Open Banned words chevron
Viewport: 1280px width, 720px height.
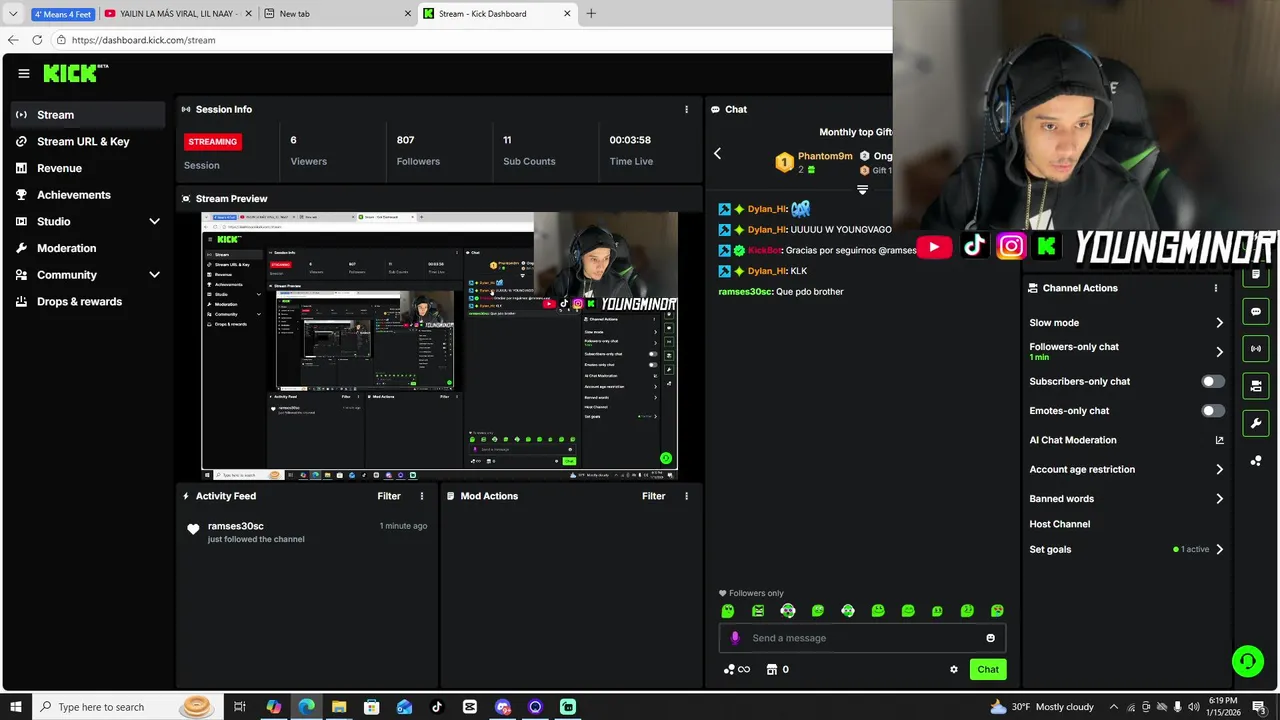pos(1219,499)
